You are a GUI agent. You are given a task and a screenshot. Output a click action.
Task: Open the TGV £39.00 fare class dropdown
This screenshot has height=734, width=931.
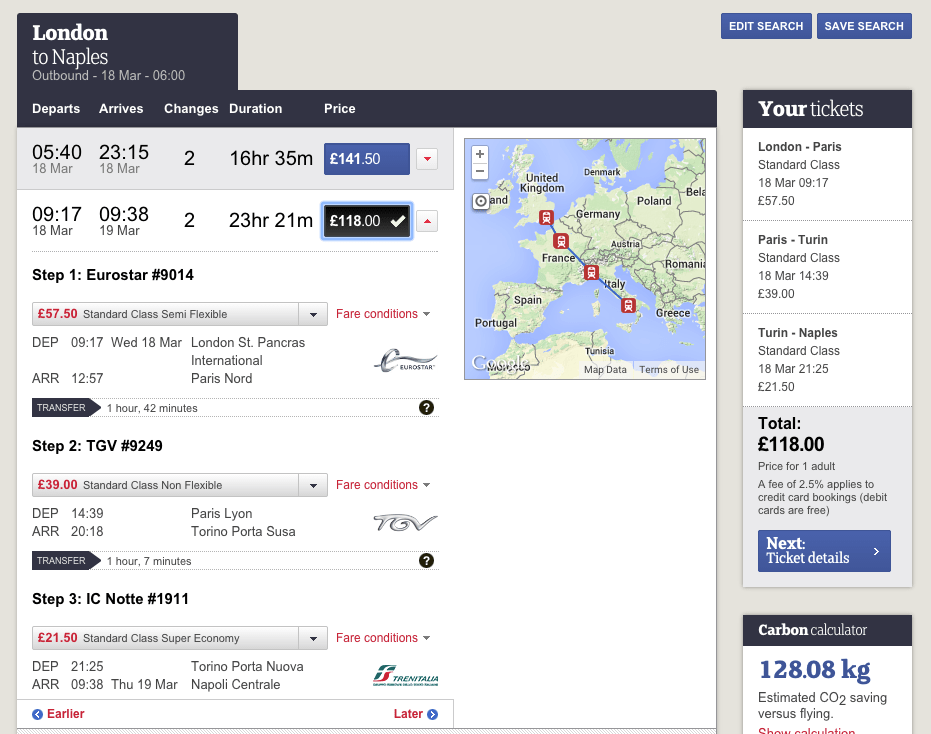(x=314, y=485)
